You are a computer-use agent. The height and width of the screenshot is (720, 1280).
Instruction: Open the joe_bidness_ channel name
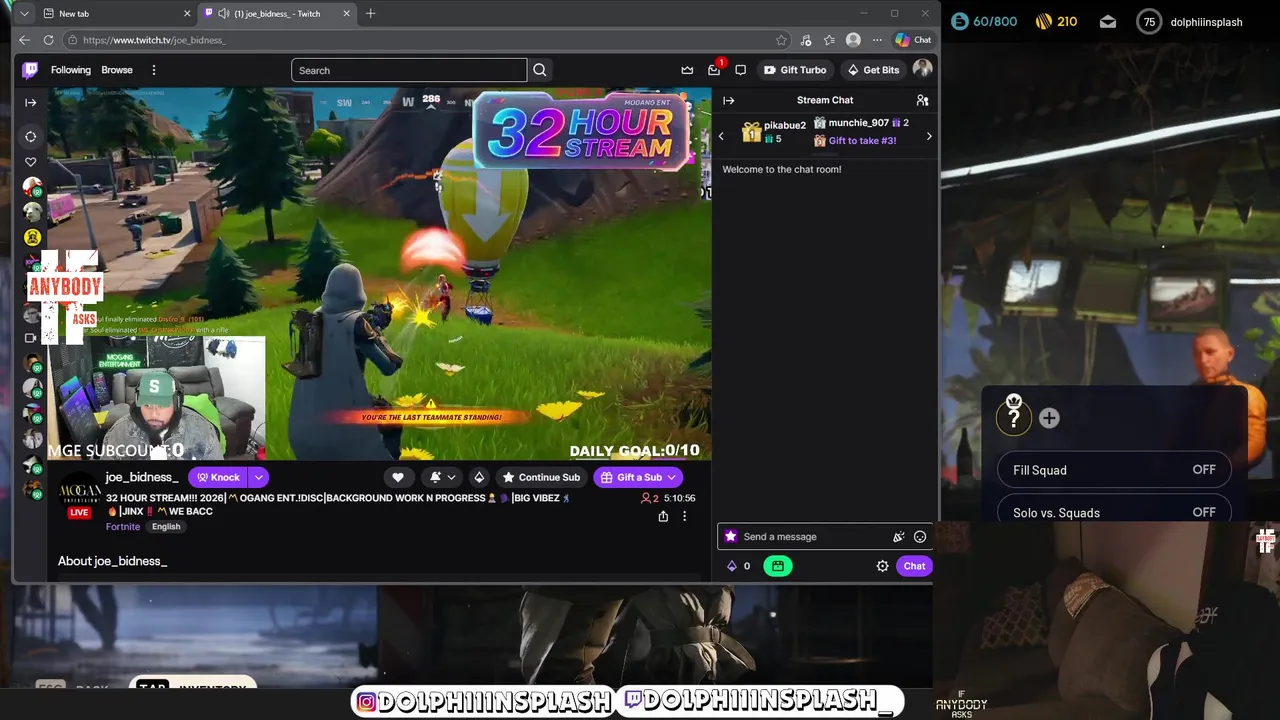click(142, 477)
